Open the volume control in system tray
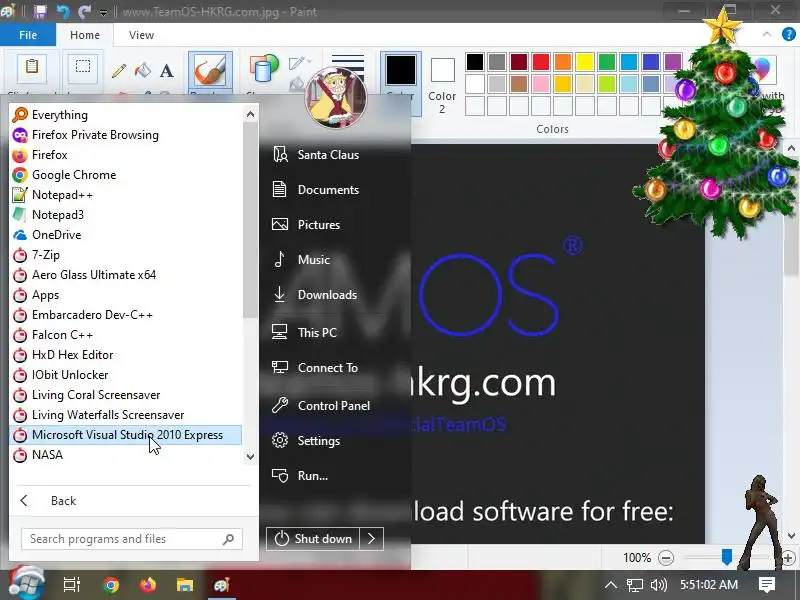The height and width of the screenshot is (600, 800). point(659,585)
